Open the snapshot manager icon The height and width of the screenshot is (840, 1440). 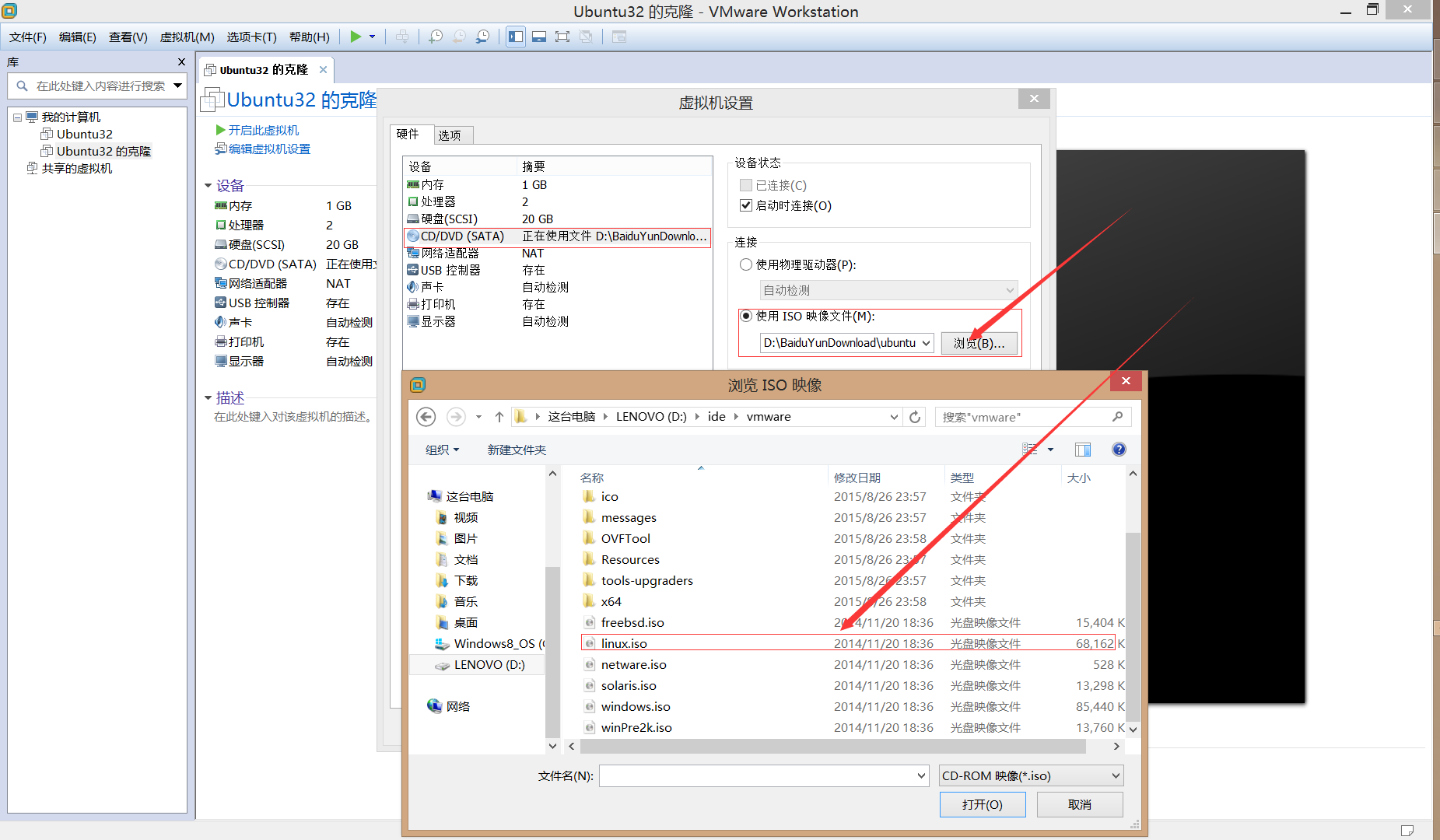(482, 37)
